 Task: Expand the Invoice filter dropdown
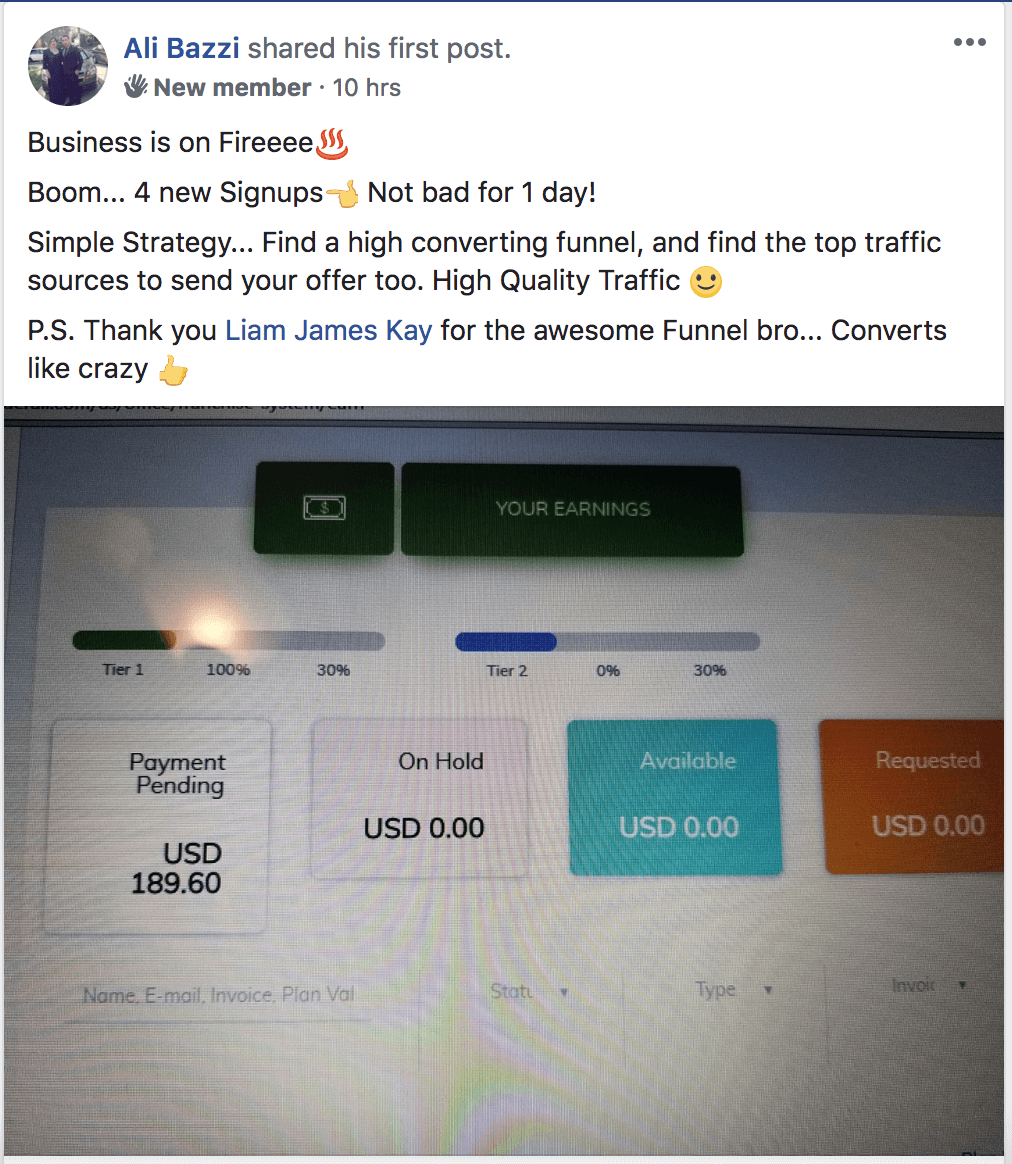point(928,985)
